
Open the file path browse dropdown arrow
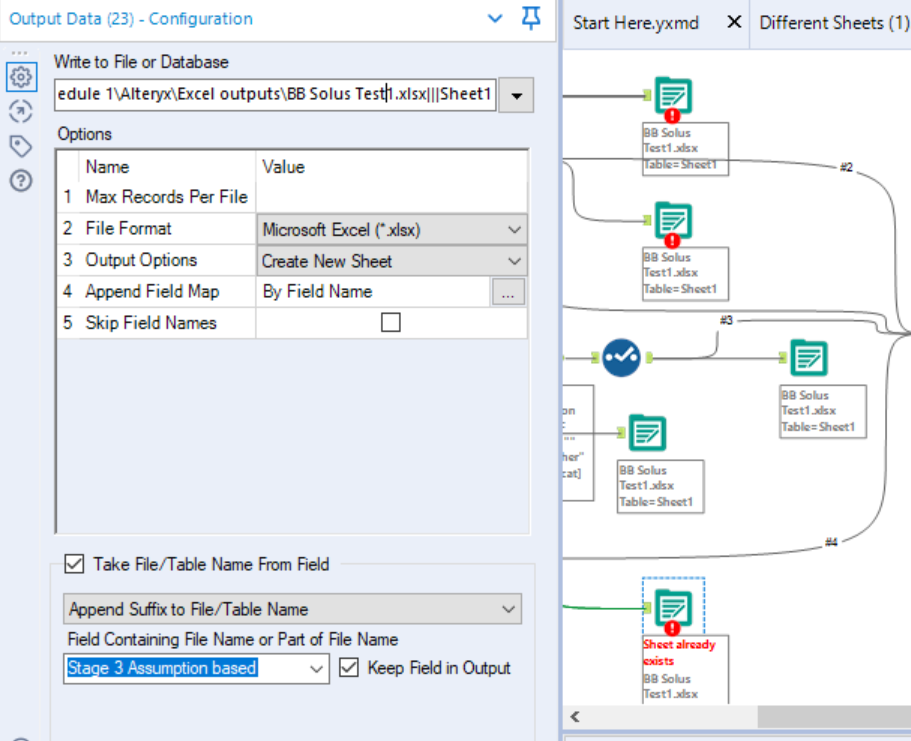tap(517, 96)
